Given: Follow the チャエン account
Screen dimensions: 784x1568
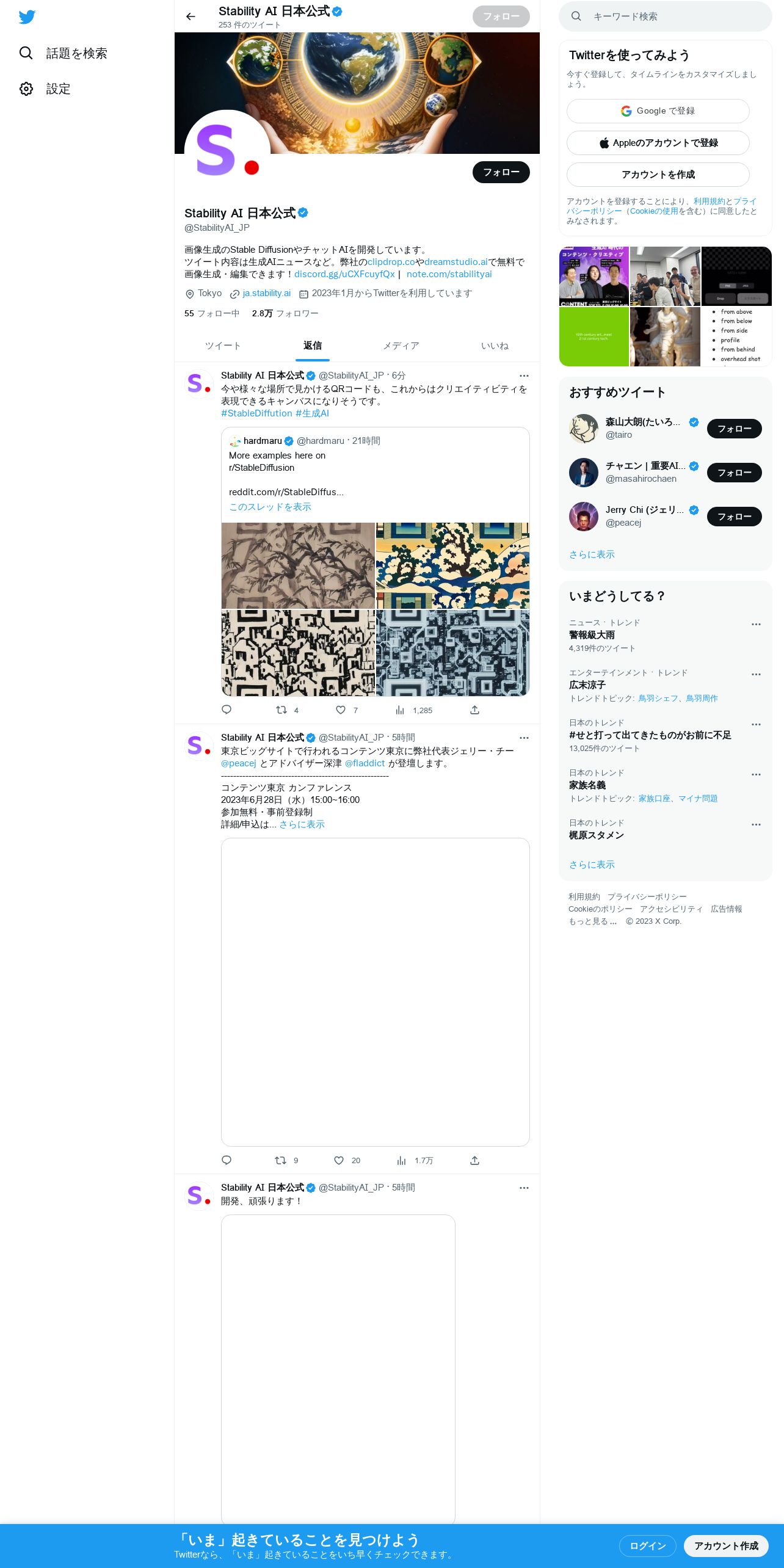Looking at the screenshot, I should (734, 473).
